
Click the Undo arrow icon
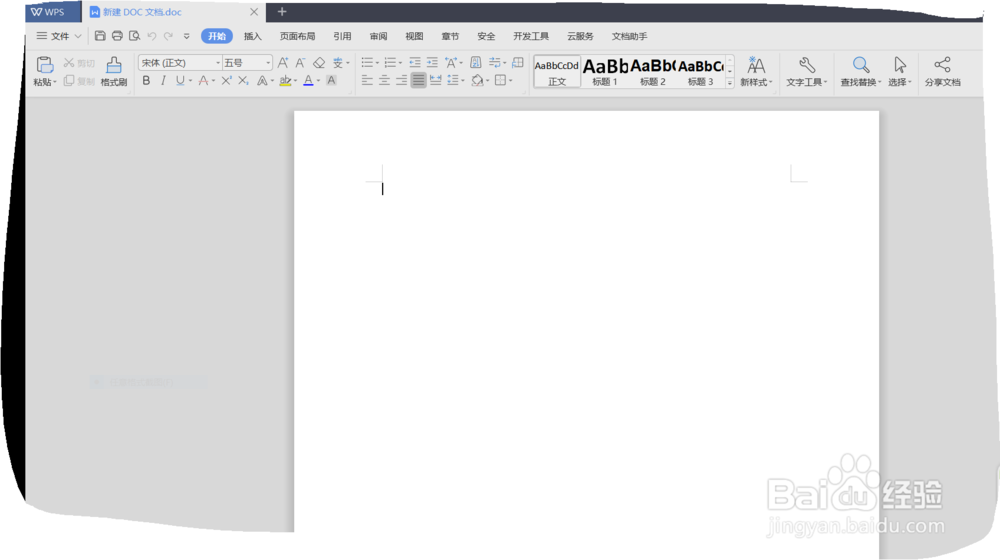click(x=152, y=36)
